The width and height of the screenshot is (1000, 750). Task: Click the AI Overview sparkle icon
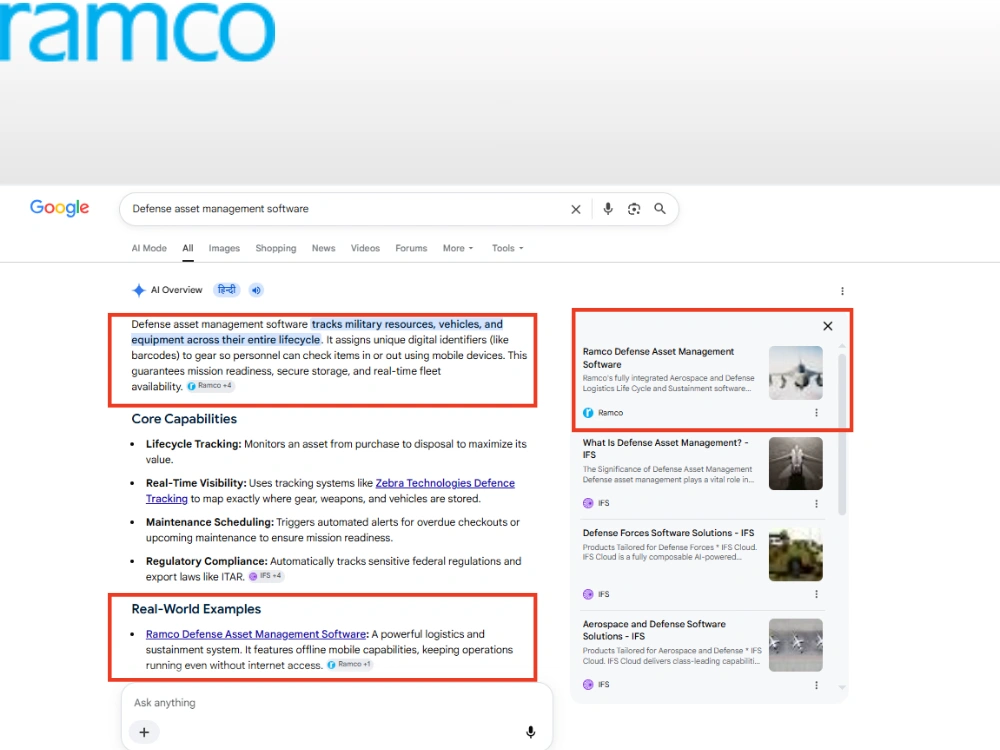click(x=138, y=290)
